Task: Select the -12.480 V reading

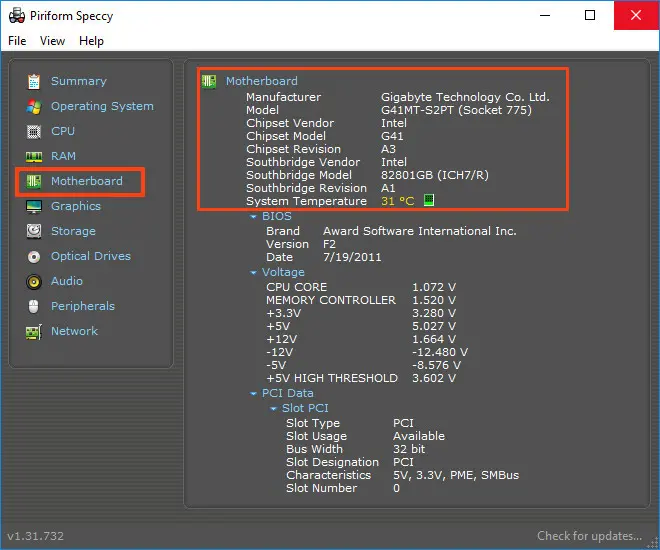Action: [440, 352]
